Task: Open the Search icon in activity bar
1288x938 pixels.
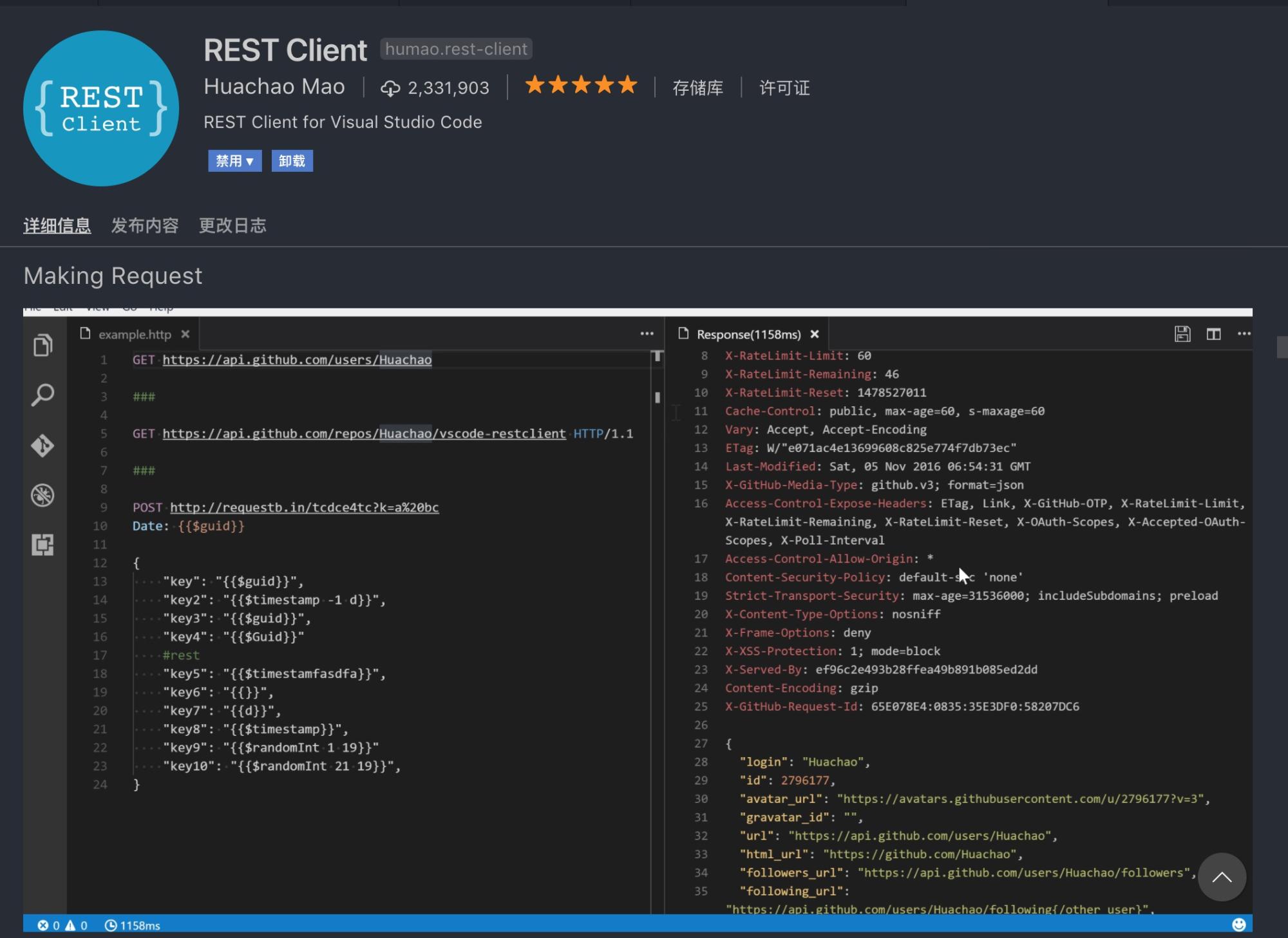Action: tap(43, 395)
